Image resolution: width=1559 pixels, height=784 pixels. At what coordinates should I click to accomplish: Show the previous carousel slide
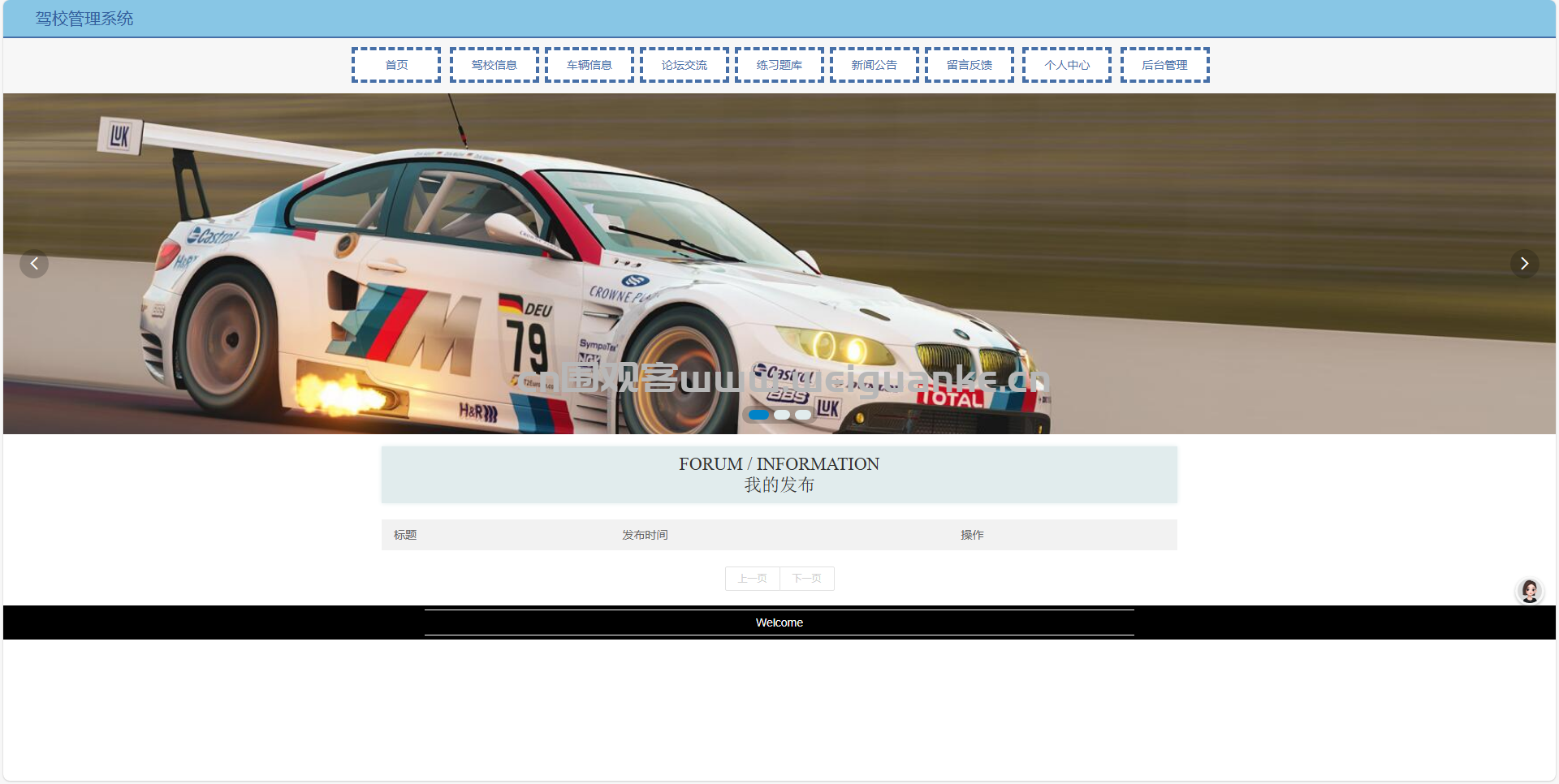point(34,264)
